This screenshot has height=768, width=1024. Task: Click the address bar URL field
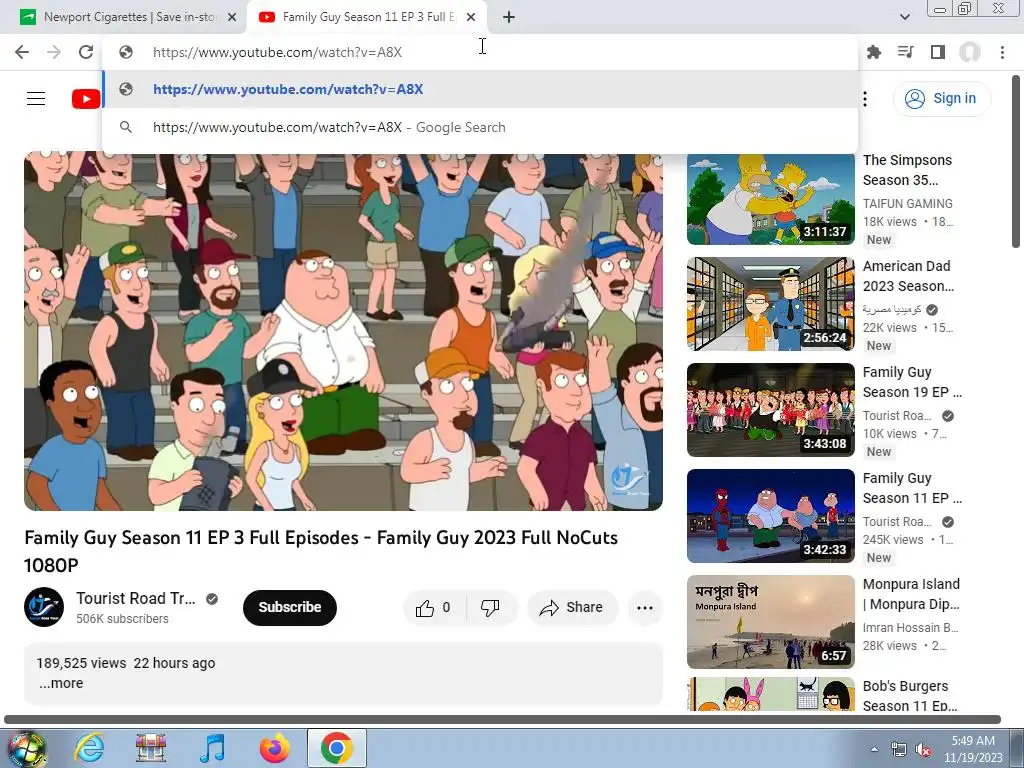(480, 52)
